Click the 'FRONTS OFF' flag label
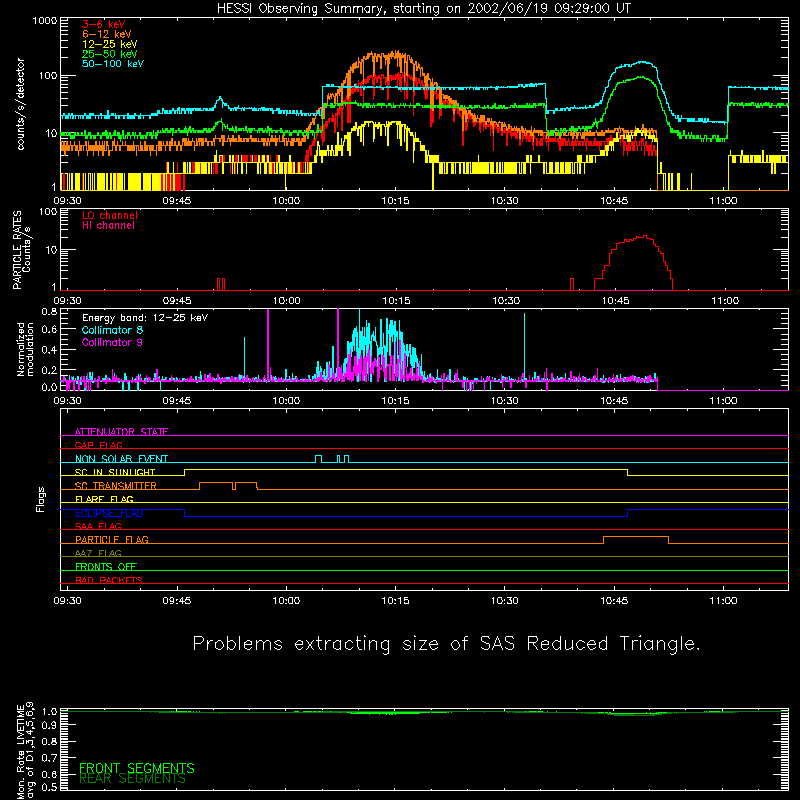Screen dimensions: 800x800 click(x=106, y=566)
